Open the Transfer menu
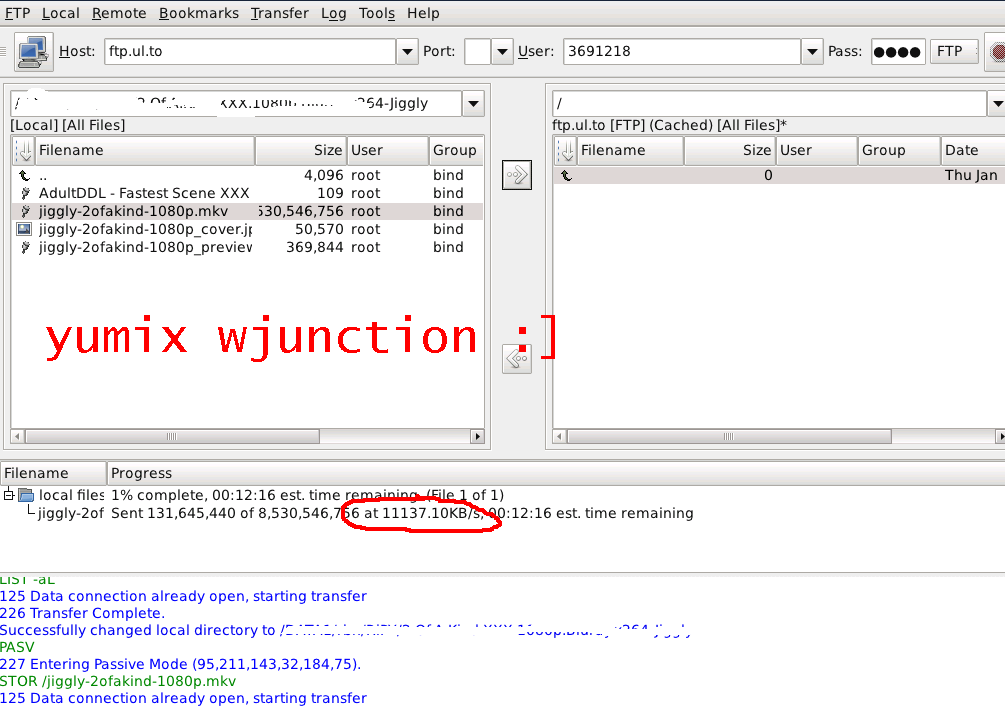Image resolution: width=1005 pixels, height=723 pixels. pos(279,13)
